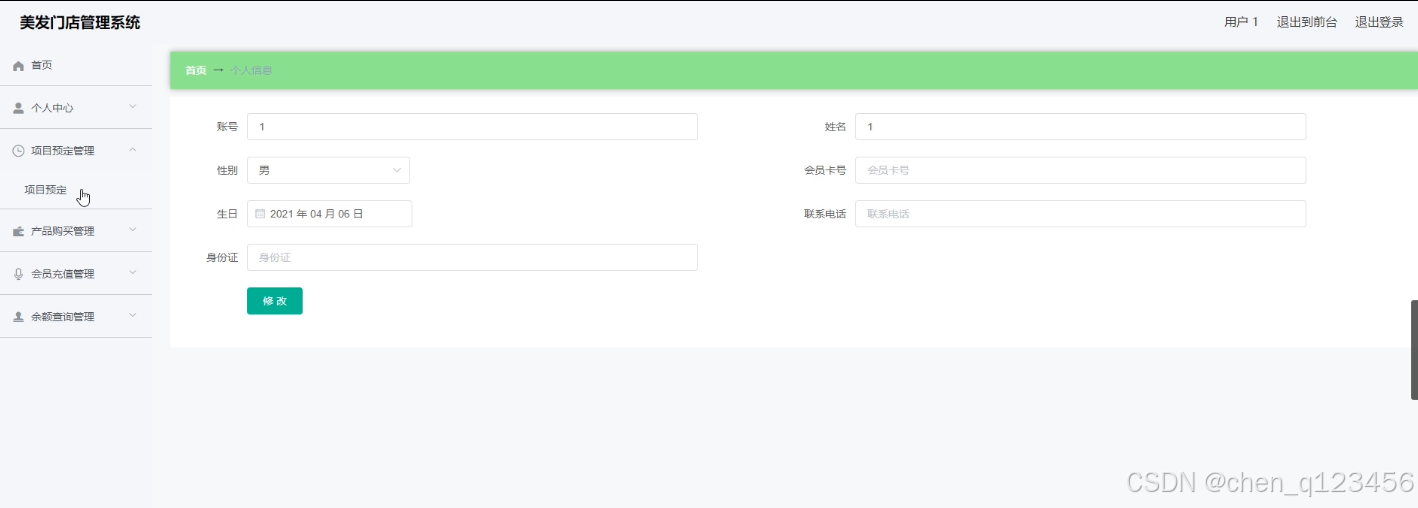Open the 首页 sidebar menu item
This screenshot has width=1418, height=508.
click(x=76, y=65)
